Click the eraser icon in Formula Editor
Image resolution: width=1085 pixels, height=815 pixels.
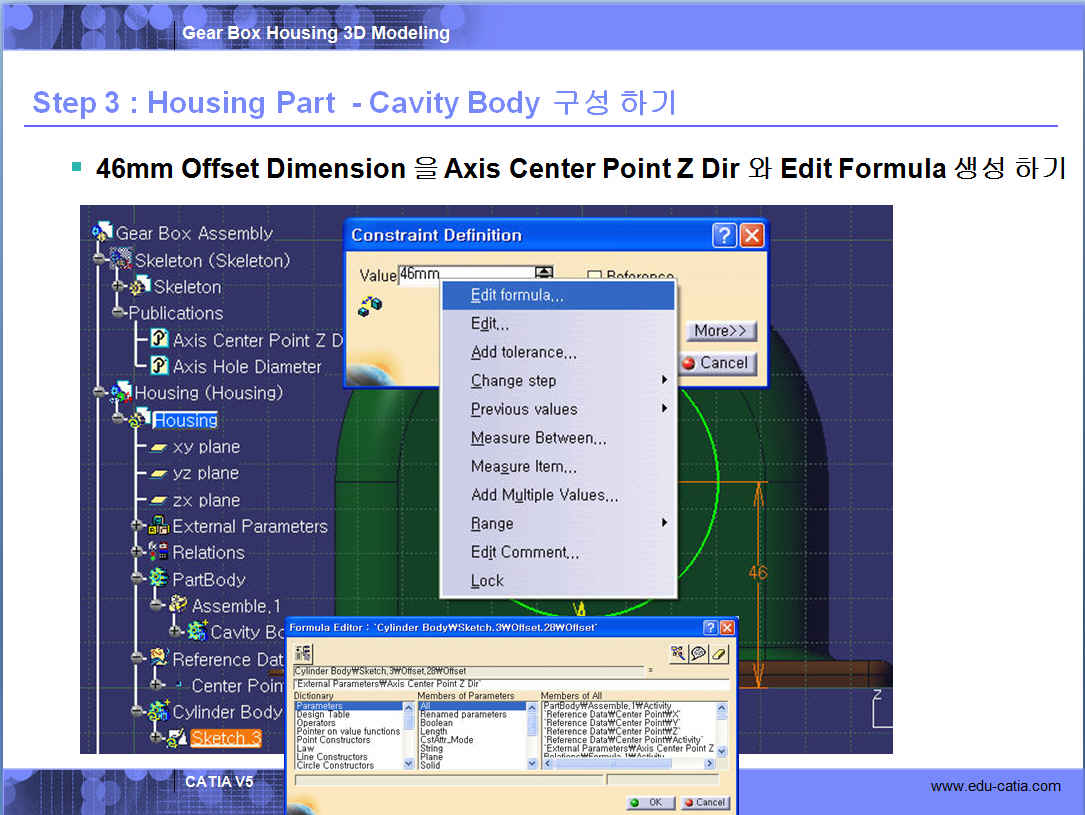720,653
